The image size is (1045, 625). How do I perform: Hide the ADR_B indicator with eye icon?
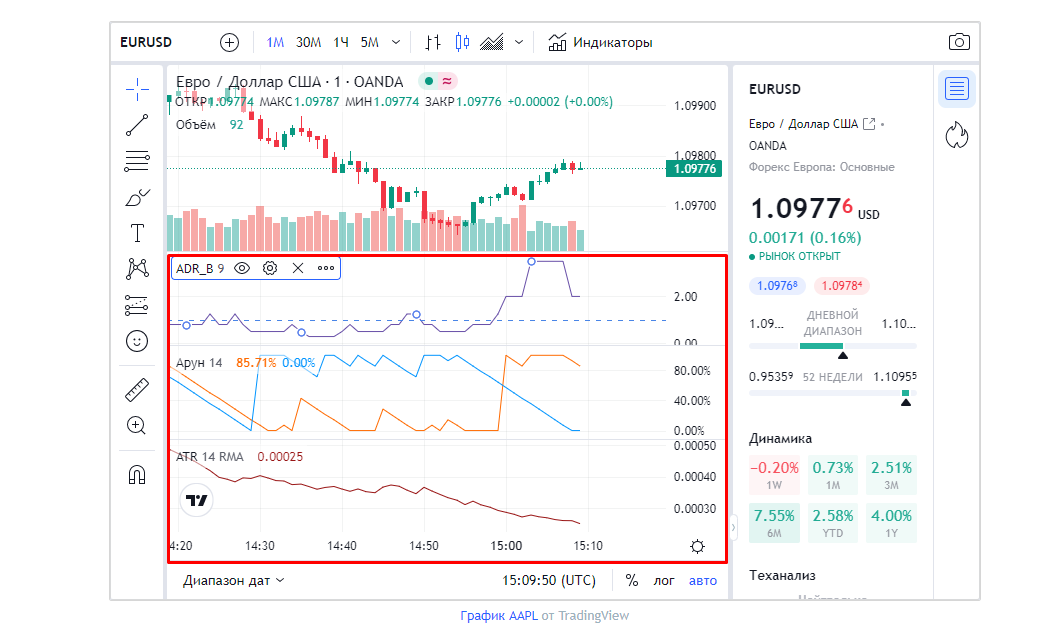[242, 268]
